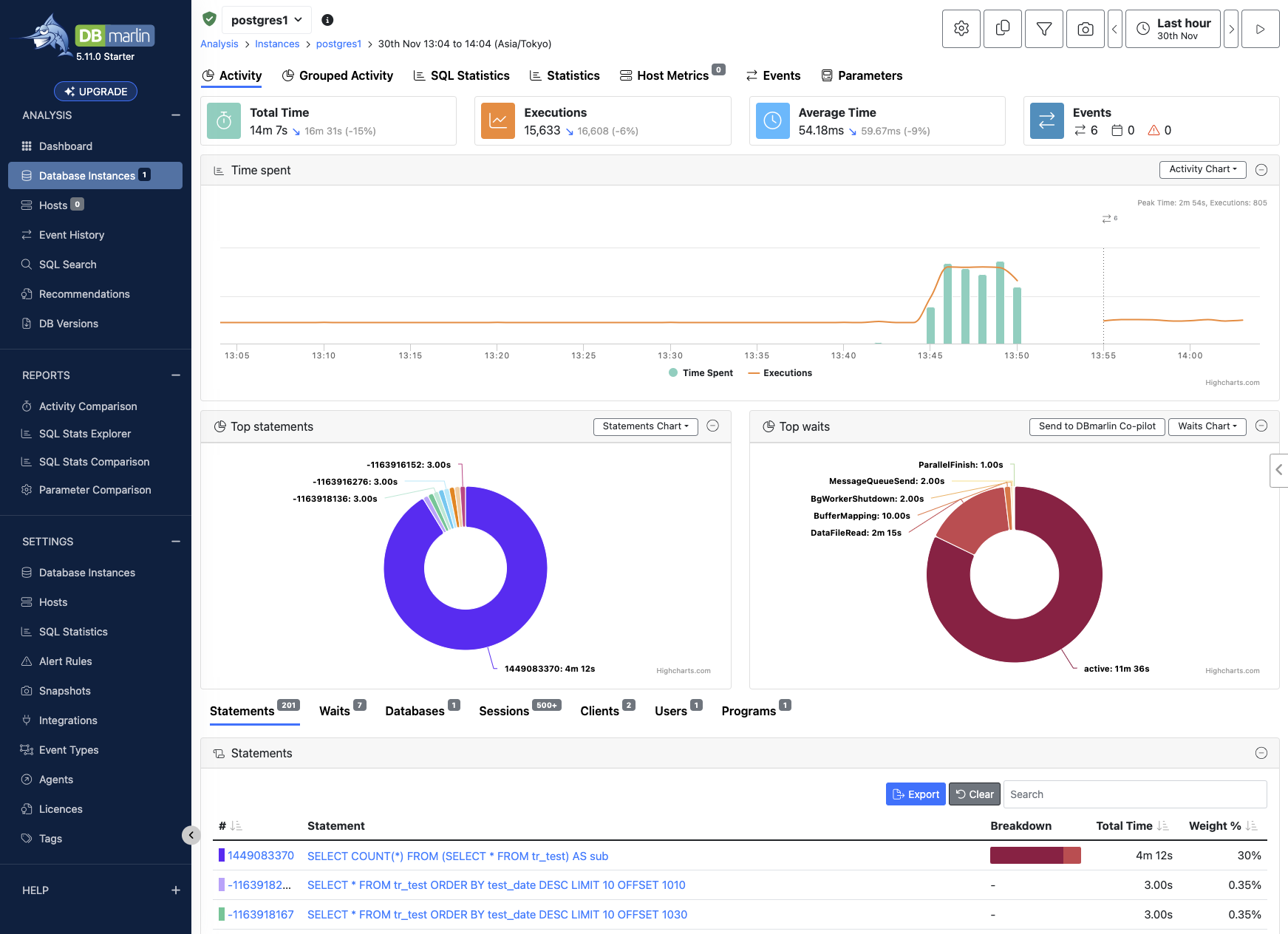
Task: Open the settings gear in top toolbar
Action: (961, 29)
